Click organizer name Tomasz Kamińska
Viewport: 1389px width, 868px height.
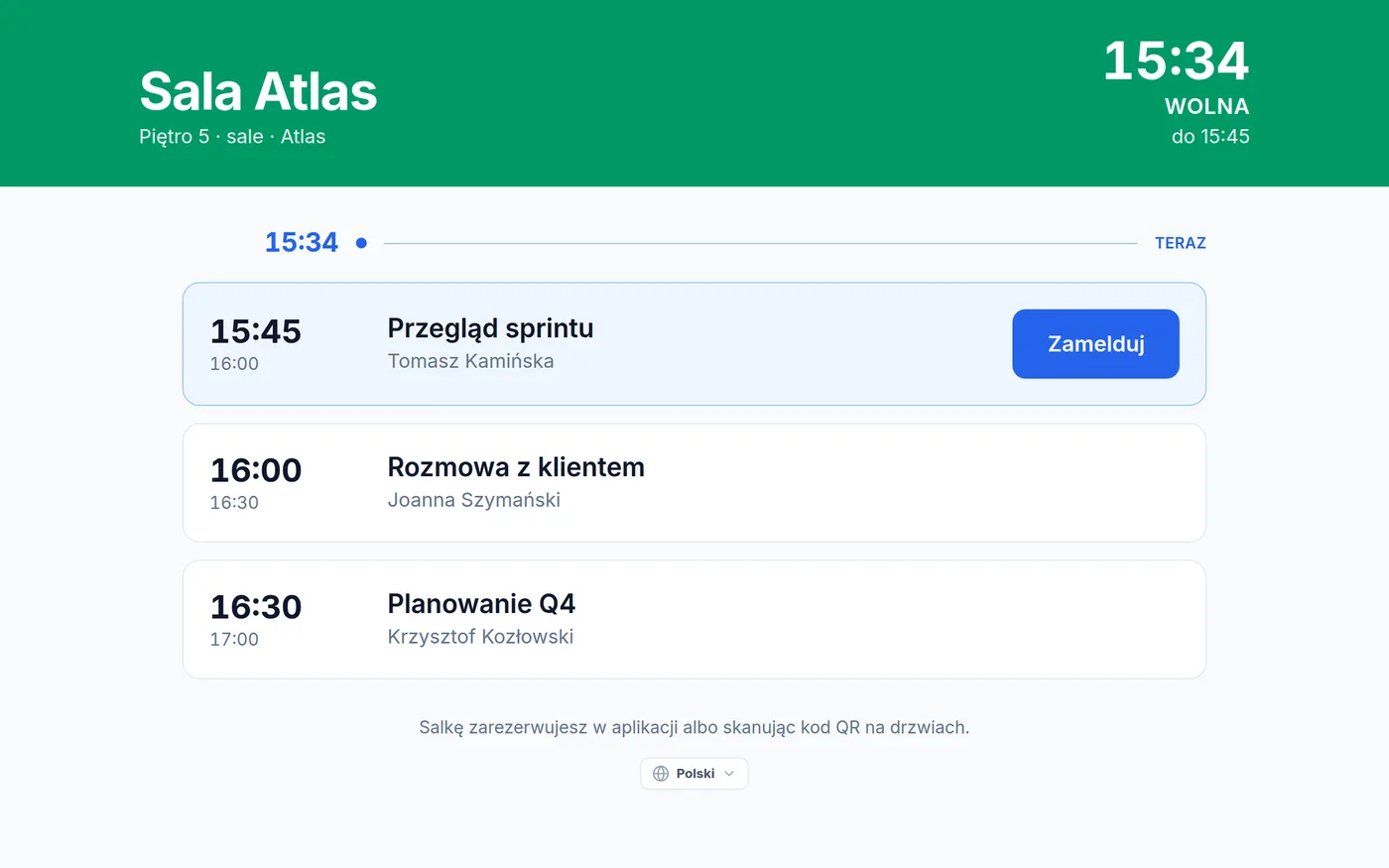[470, 361]
